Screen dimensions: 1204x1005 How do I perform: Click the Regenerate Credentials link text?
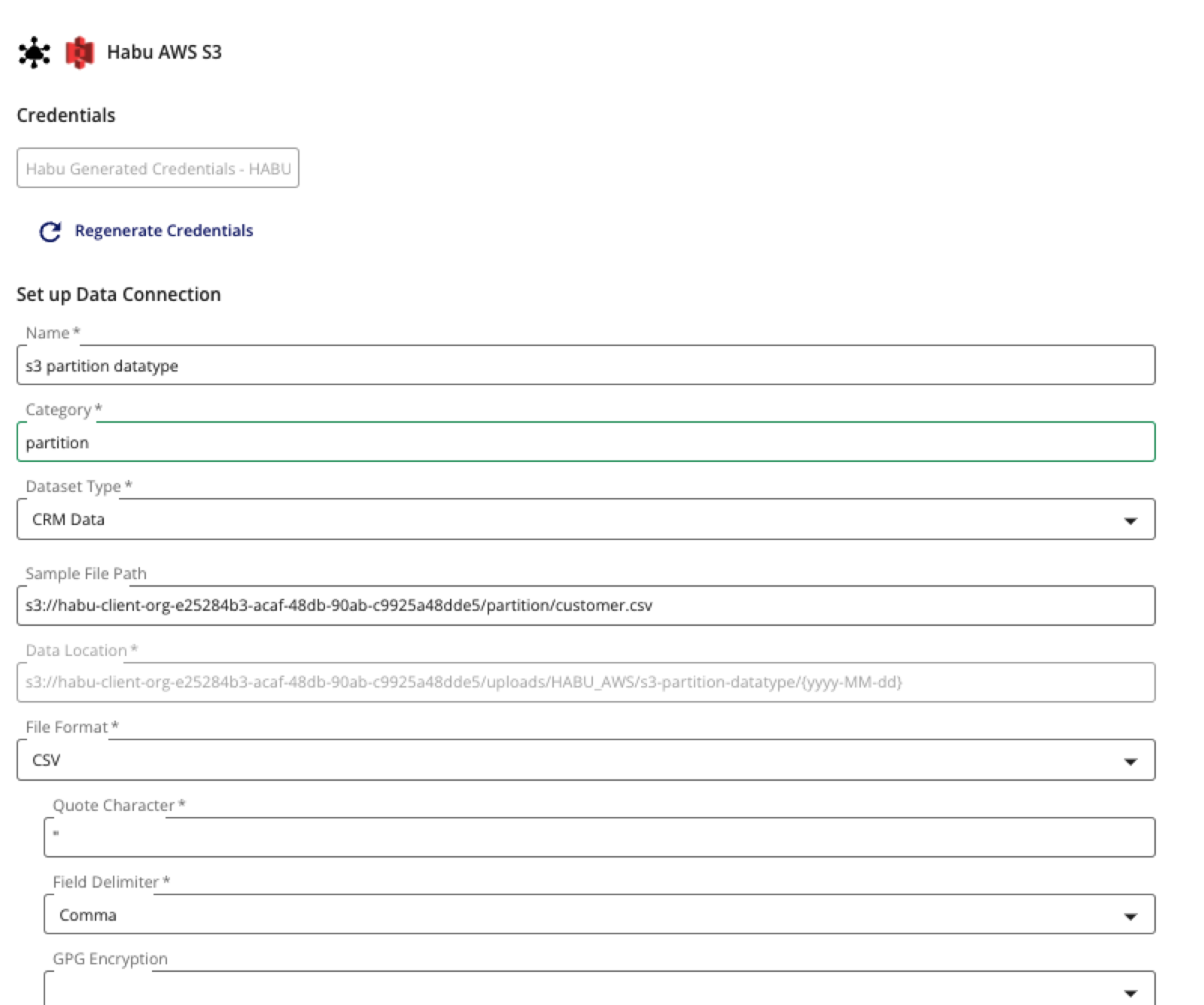coord(163,231)
